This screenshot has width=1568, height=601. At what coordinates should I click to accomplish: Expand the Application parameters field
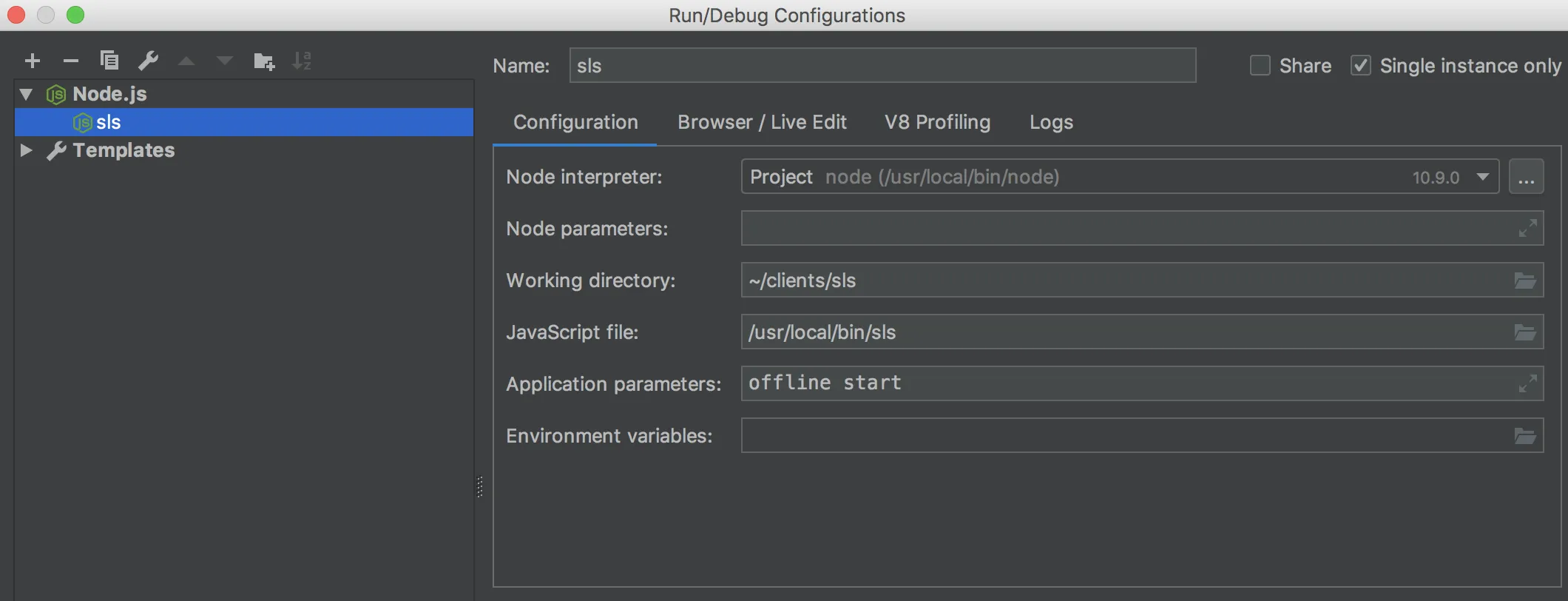point(1527,383)
